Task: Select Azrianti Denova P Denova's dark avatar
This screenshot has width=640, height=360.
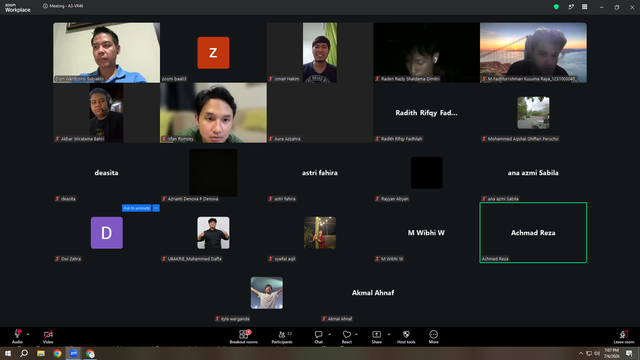Action: (x=213, y=173)
